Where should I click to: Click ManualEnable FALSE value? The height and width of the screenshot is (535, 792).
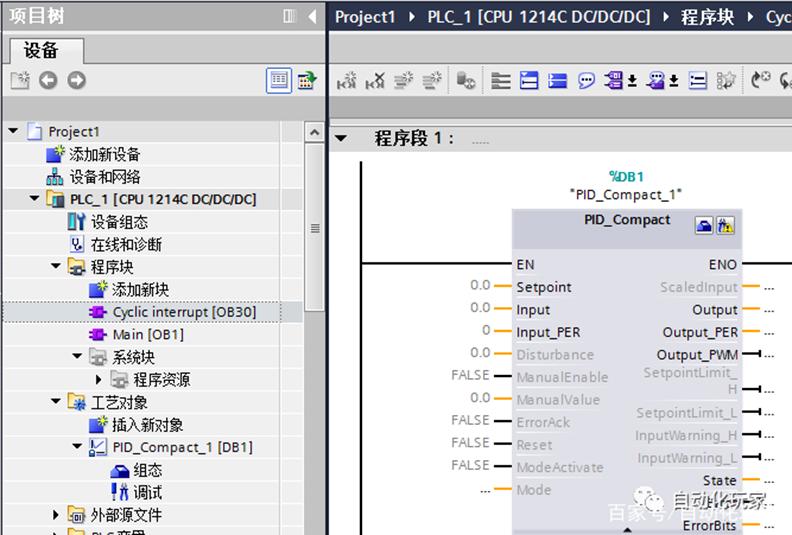[470, 375]
